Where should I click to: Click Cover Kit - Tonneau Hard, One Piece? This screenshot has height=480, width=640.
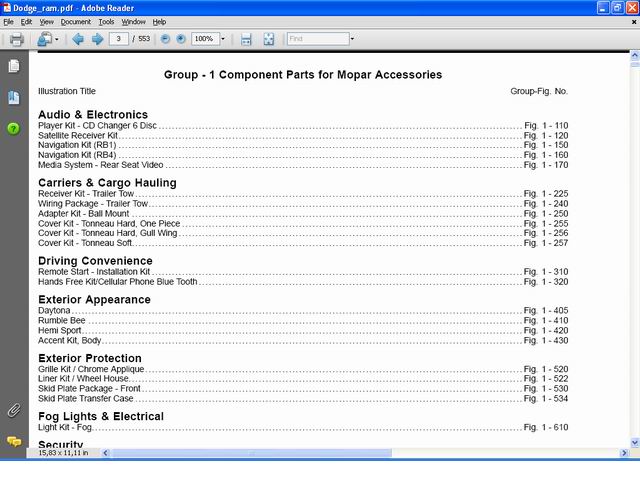(x=109, y=224)
